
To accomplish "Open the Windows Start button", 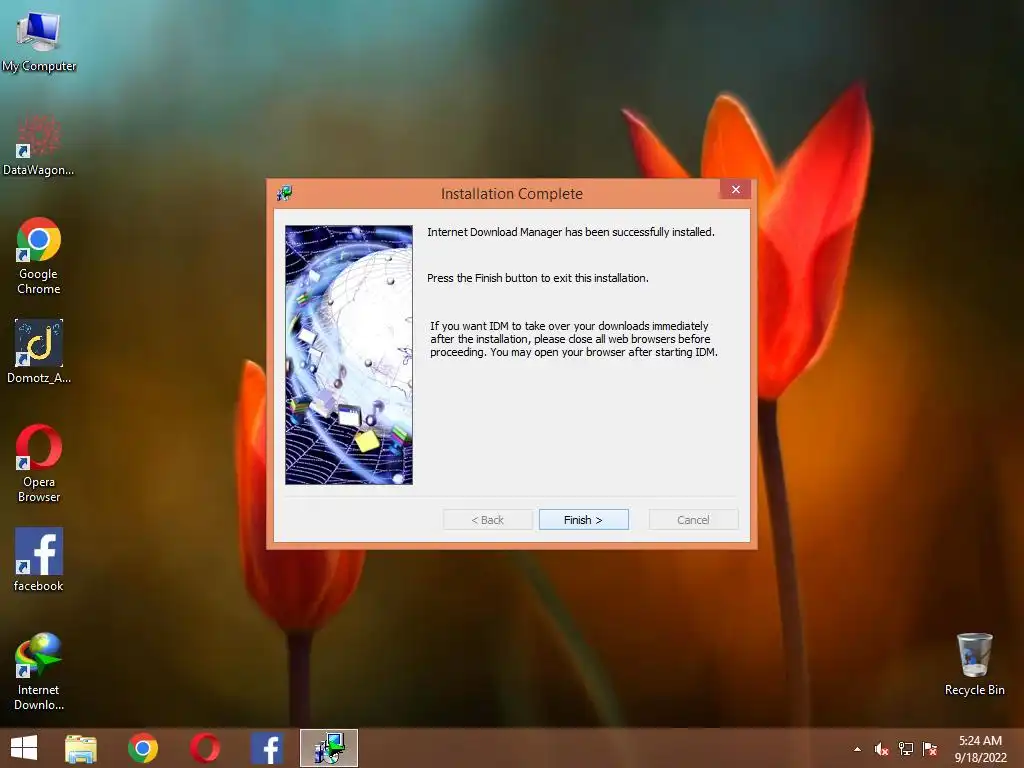I will pos(24,748).
